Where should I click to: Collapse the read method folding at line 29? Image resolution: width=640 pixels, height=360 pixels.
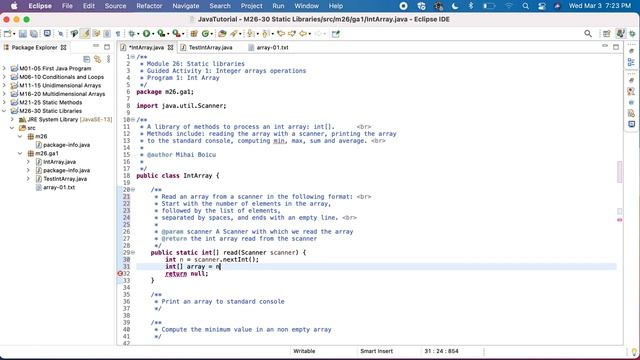tap(133, 252)
